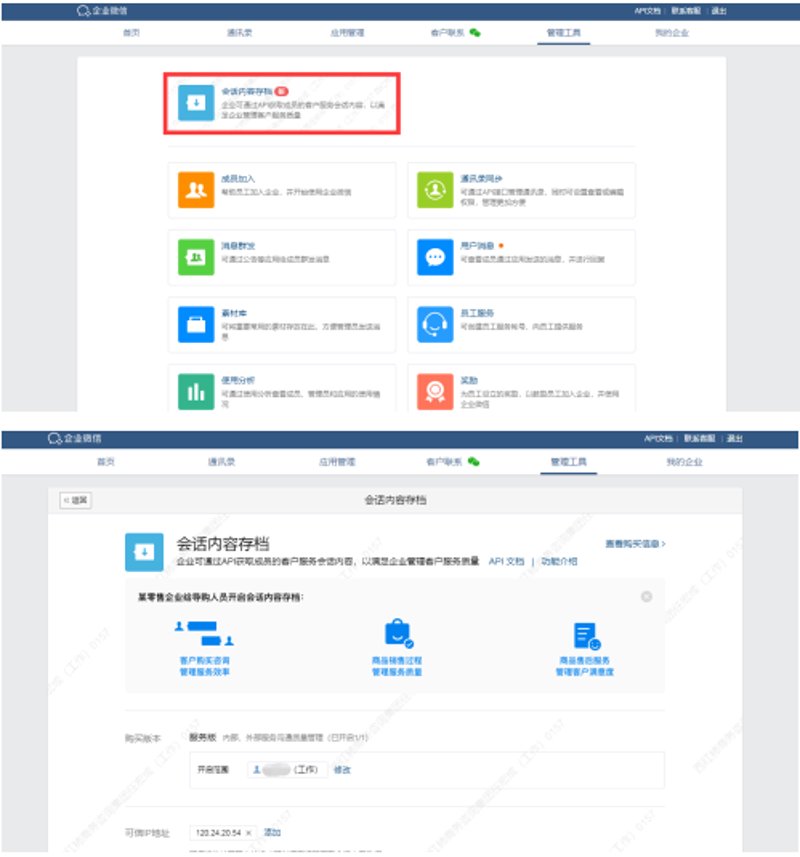This screenshot has width=800, height=857.
Task: Click 奖励 card title
Action: (469, 380)
